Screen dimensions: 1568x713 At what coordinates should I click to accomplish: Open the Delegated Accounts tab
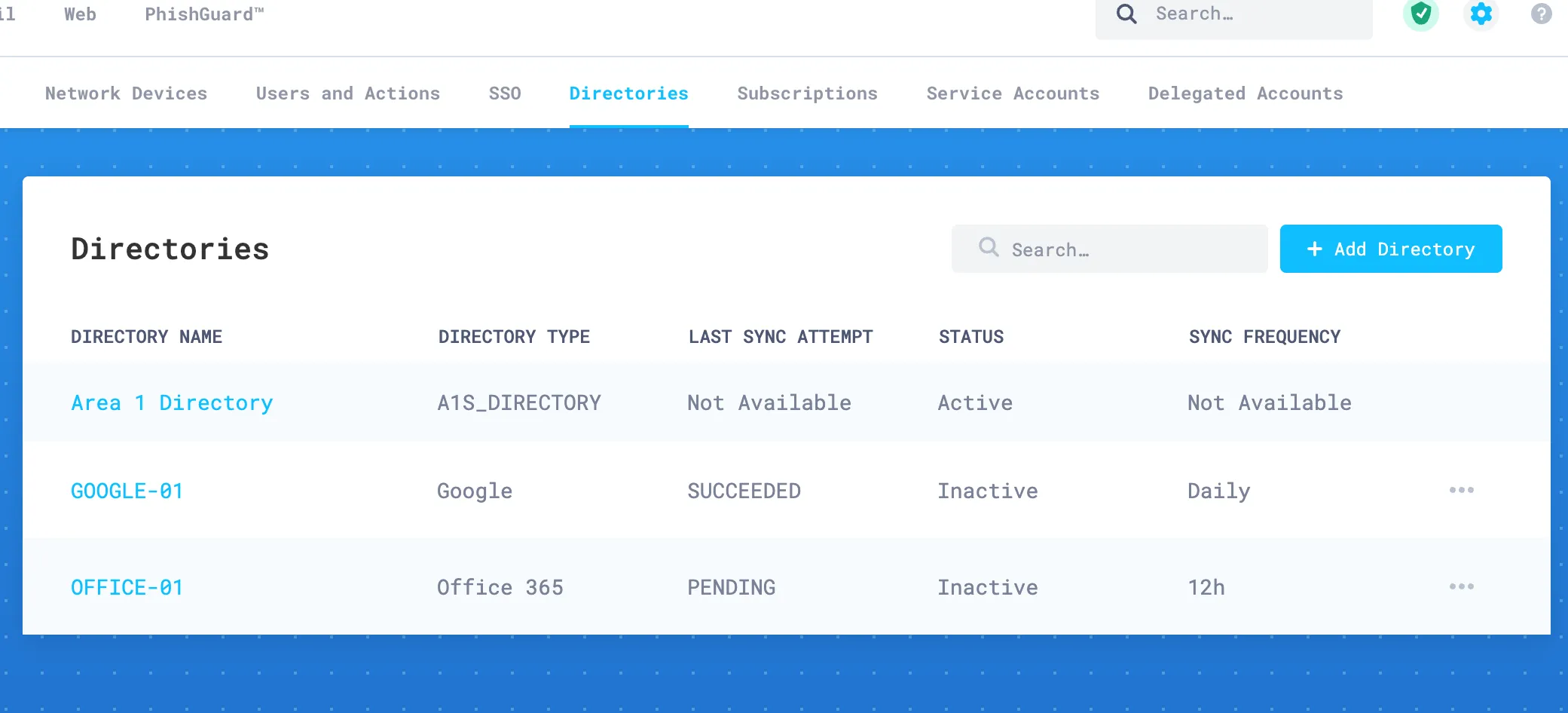tap(1245, 93)
